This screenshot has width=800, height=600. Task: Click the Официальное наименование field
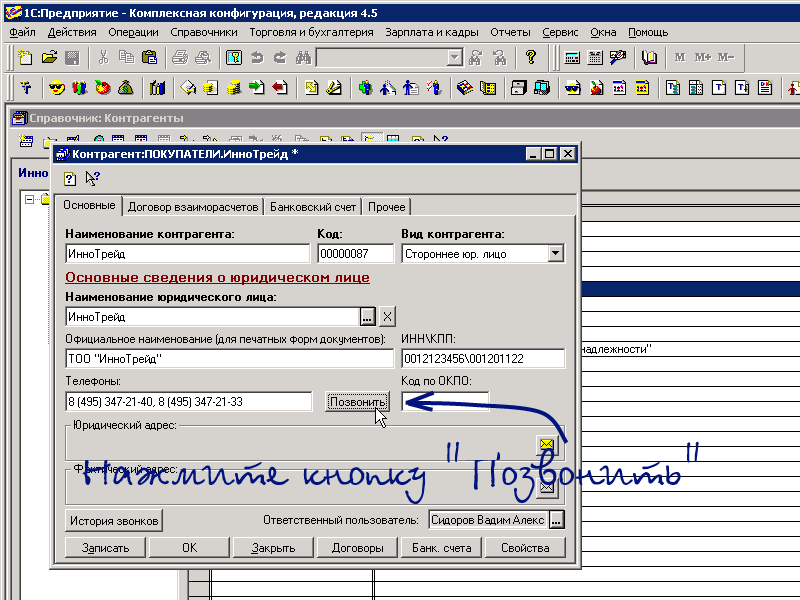click(230, 359)
